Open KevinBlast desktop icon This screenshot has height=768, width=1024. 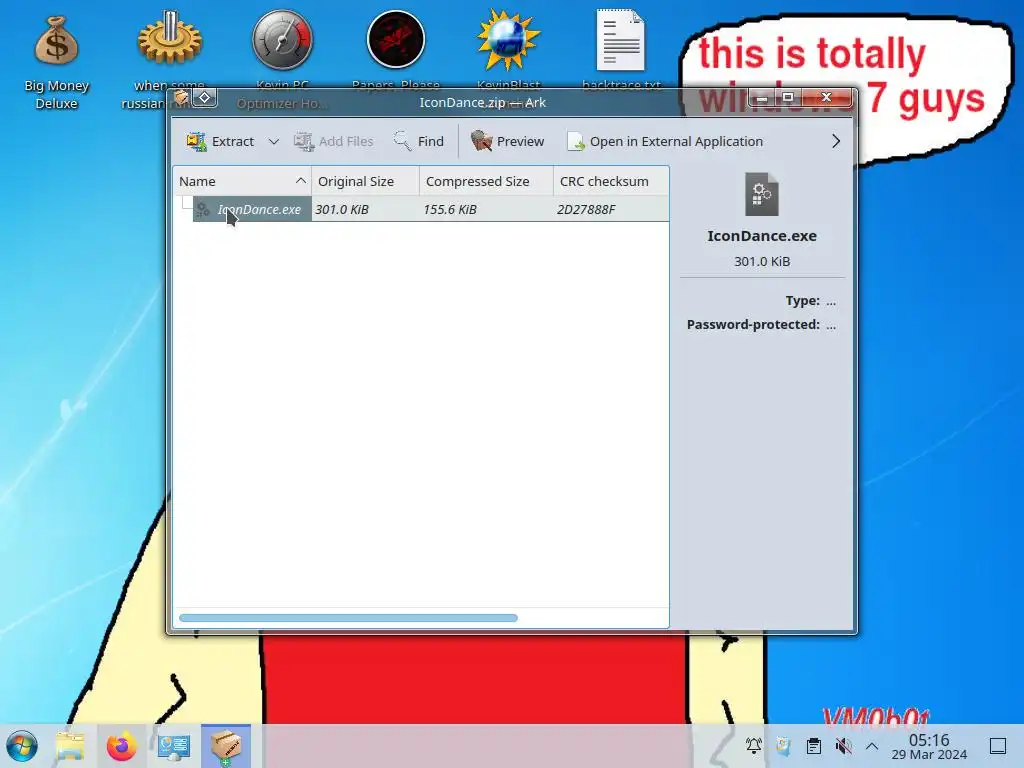coord(509,50)
